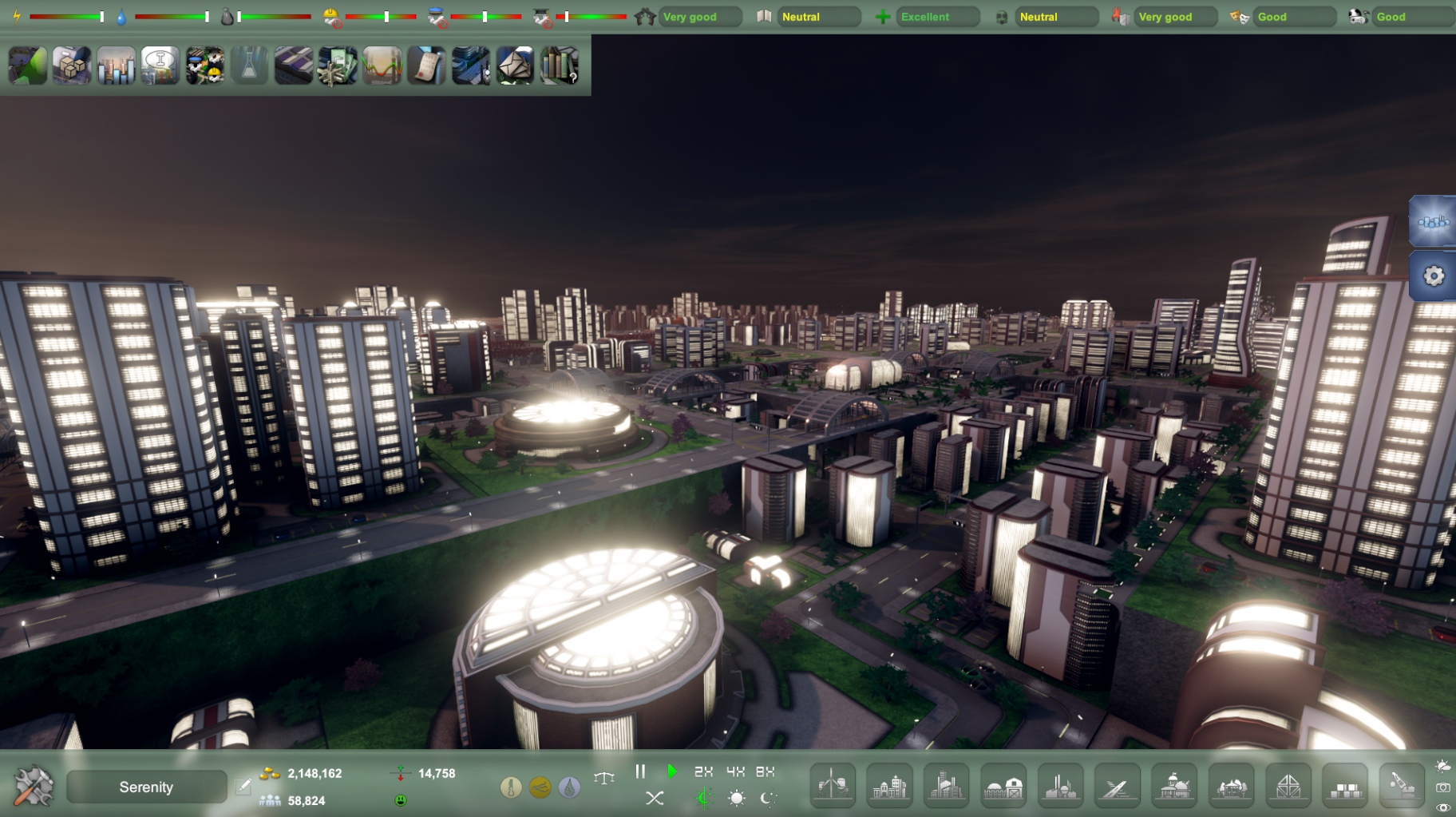Click the crossed arrows shuffle icon

tap(655, 798)
